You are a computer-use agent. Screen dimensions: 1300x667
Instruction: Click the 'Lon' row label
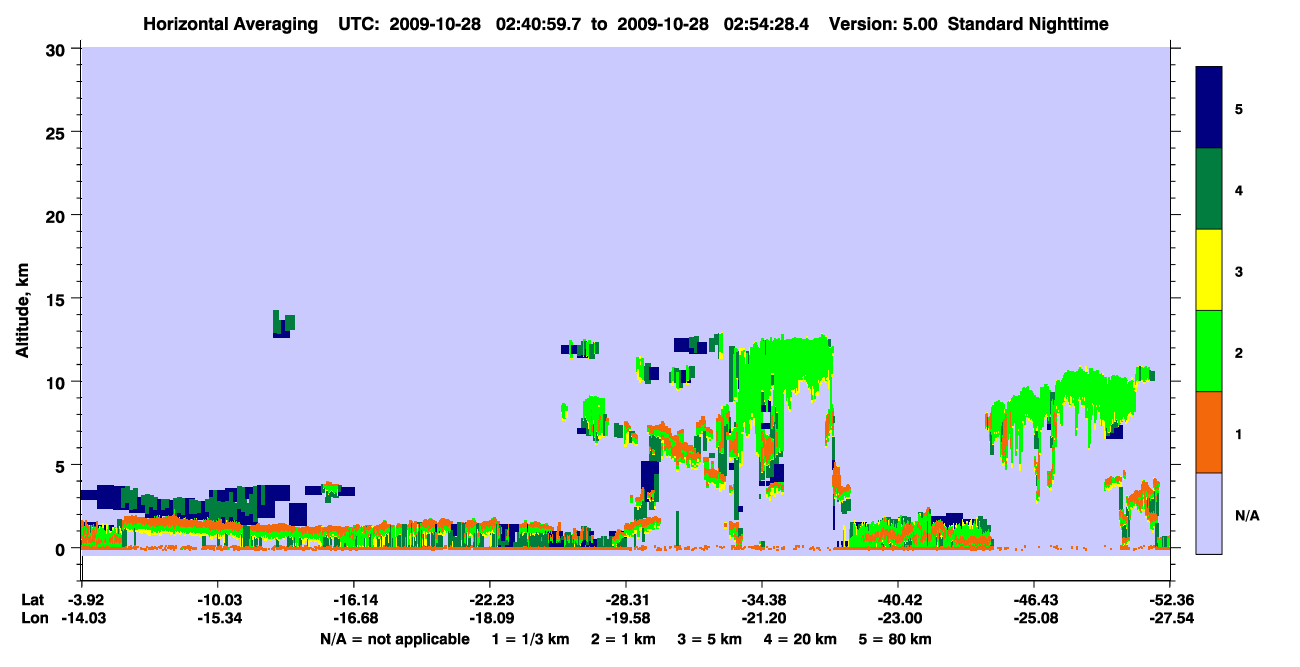(x=33, y=619)
